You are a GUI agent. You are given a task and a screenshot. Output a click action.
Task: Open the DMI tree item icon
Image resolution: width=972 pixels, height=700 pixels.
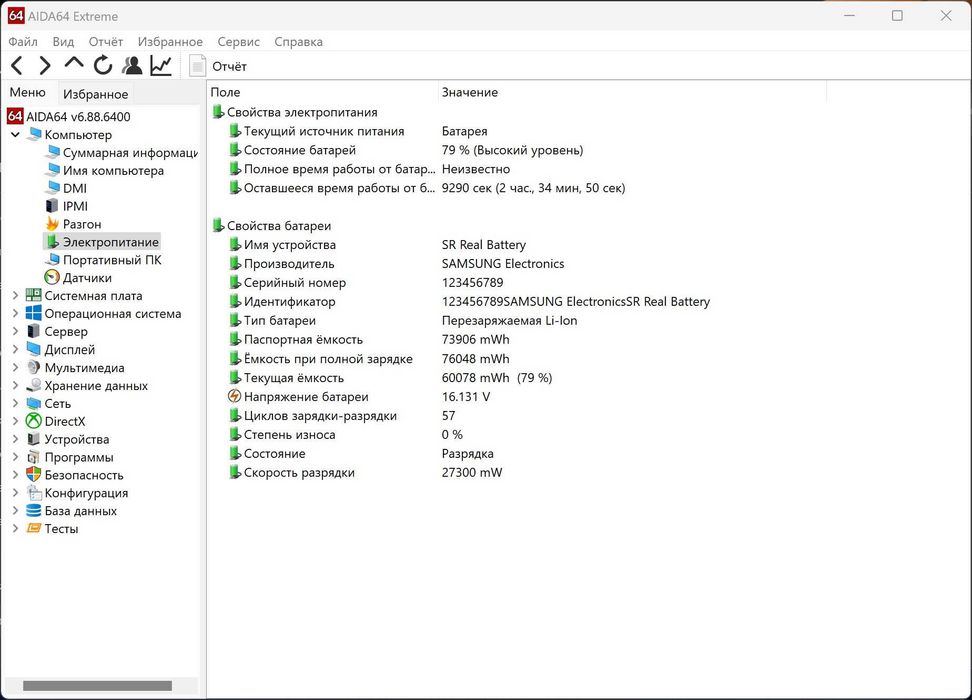click(x=53, y=188)
